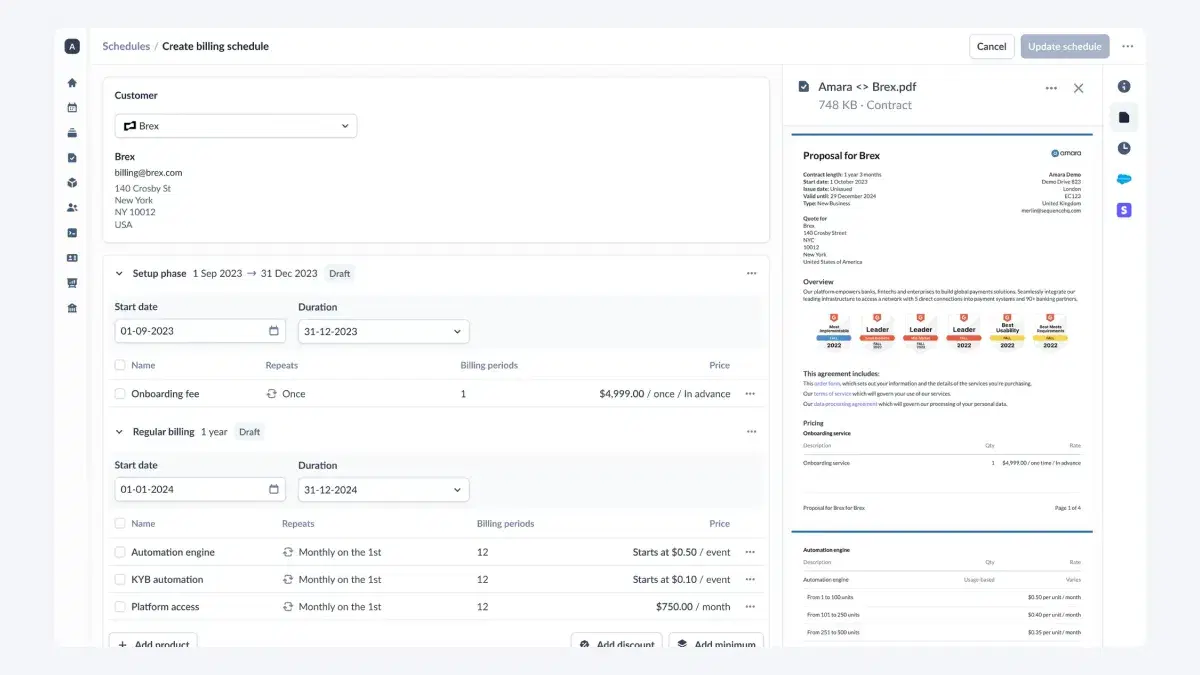The width and height of the screenshot is (1200, 675).
Task: Open calendar picker for 01-01-2024 start date
Action: pyautogui.click(x=274, y=490)
